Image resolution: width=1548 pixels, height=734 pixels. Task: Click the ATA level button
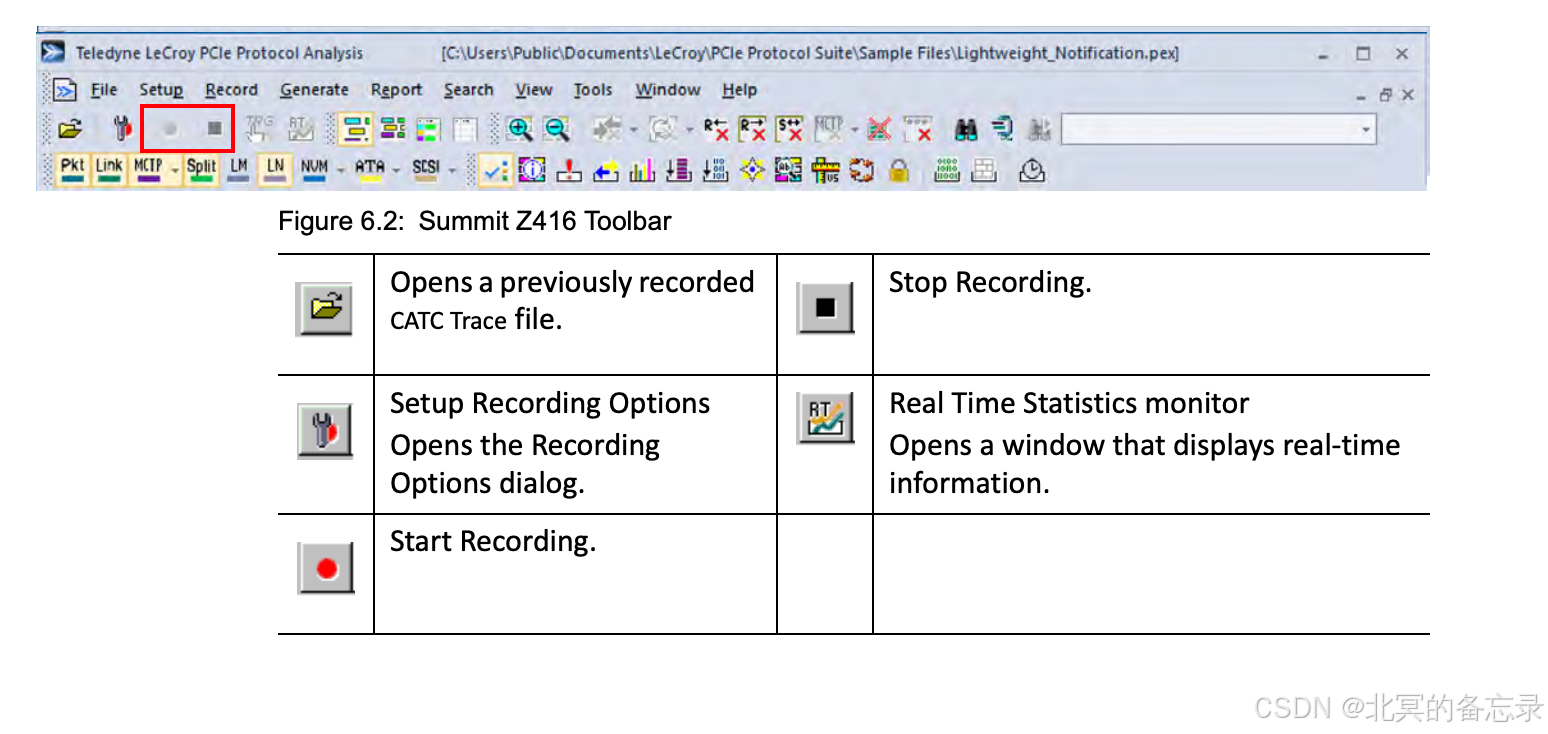(x=369, y=170)
